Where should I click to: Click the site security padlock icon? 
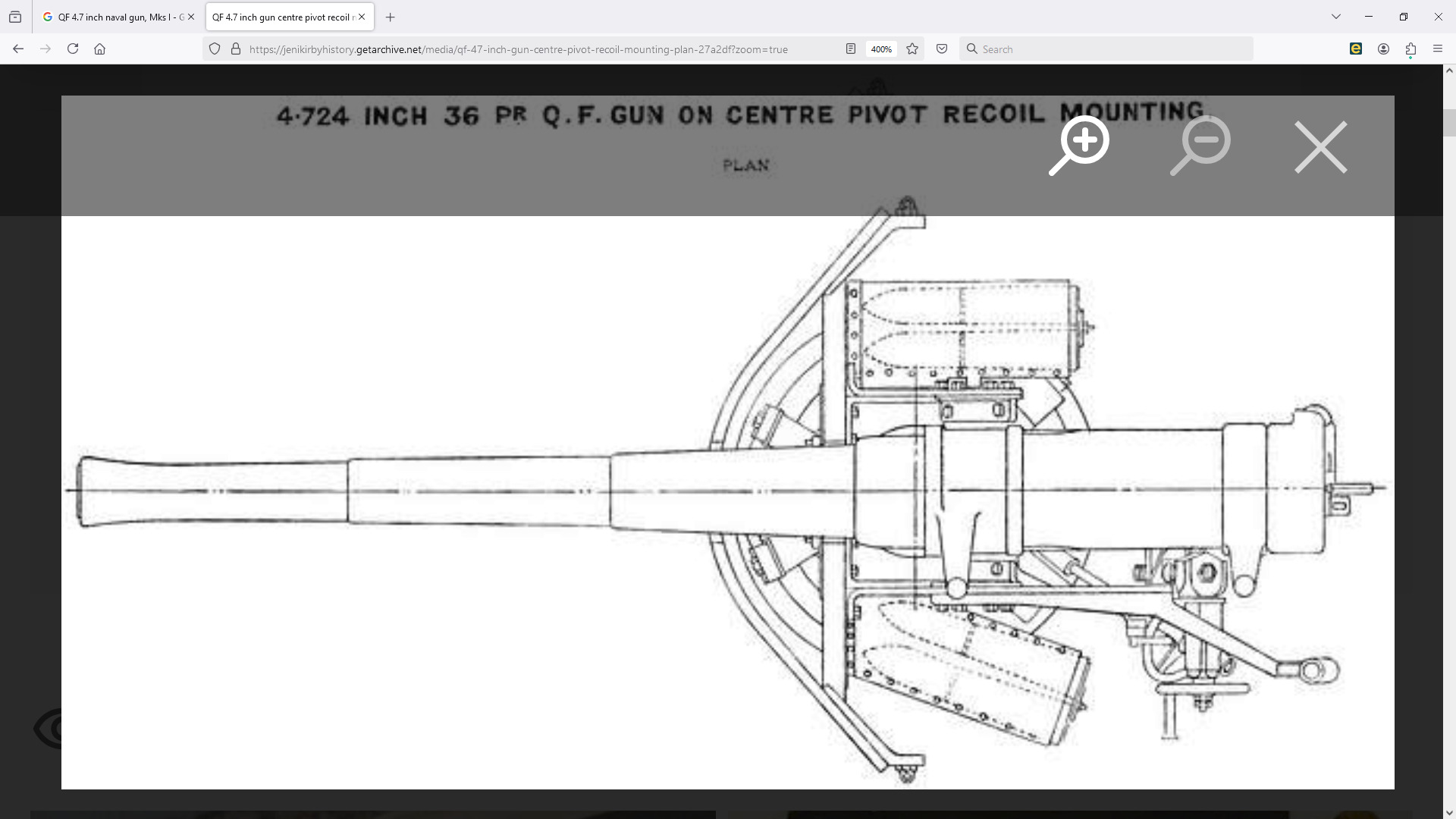[x=236, y=49]
